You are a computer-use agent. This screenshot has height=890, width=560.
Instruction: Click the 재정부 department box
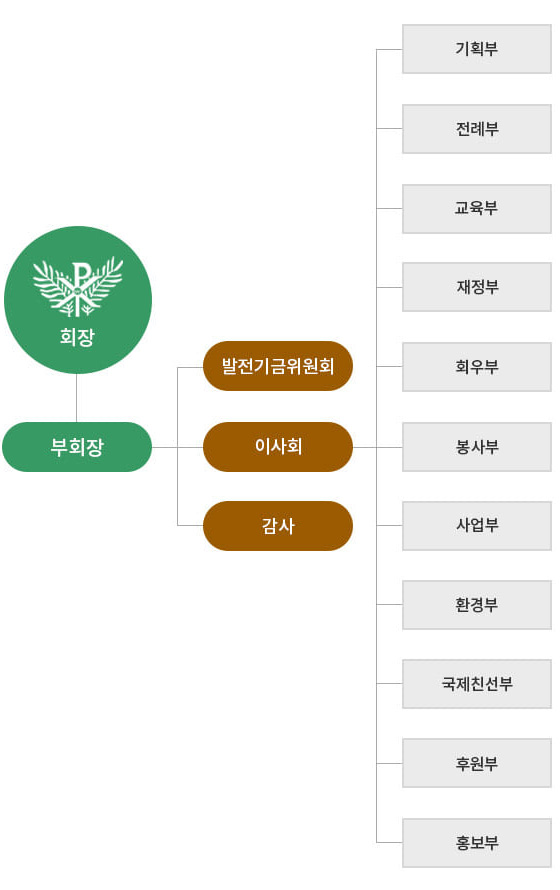click(x=477, y=287)
